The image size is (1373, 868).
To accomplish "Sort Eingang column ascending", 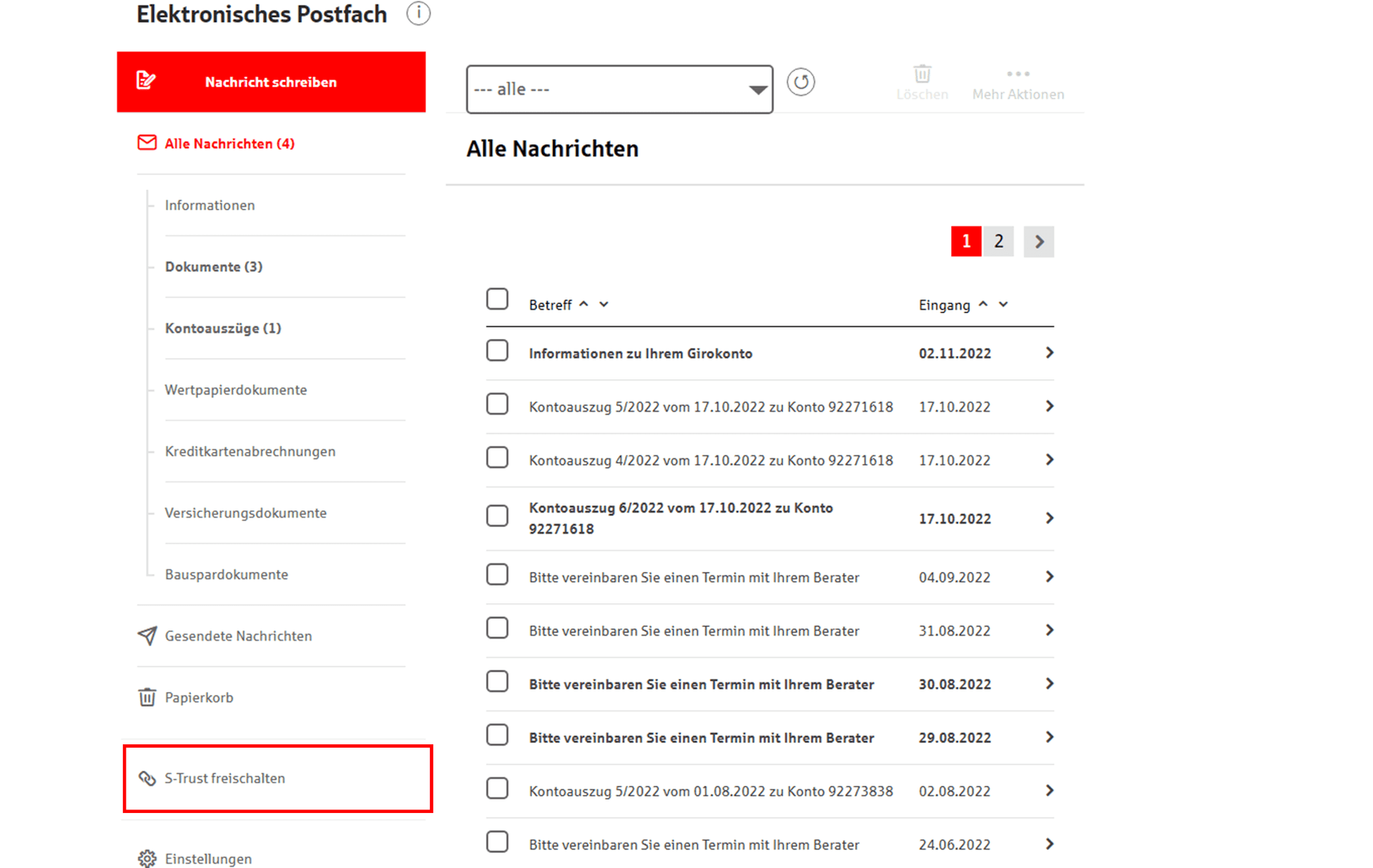I will pyautogui.click(x=983, y=304).
